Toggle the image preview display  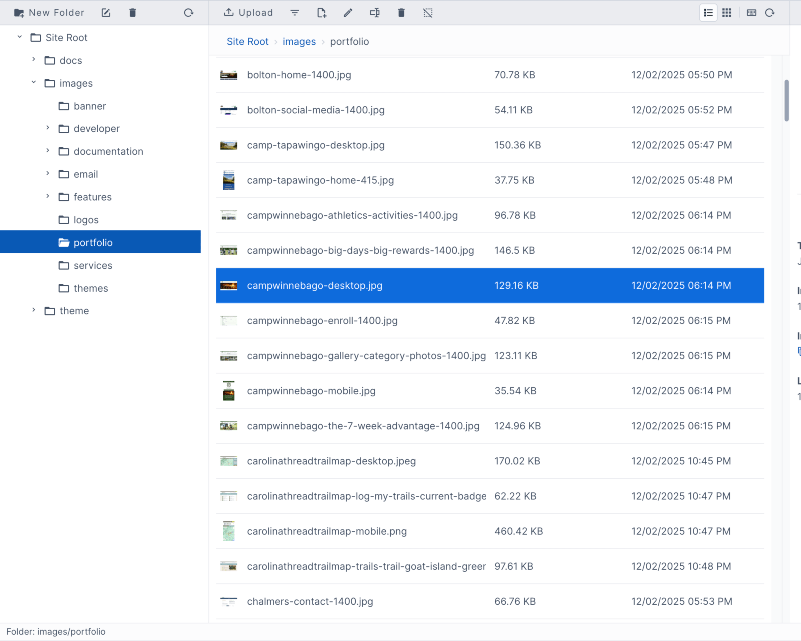(x=751, y=12)
